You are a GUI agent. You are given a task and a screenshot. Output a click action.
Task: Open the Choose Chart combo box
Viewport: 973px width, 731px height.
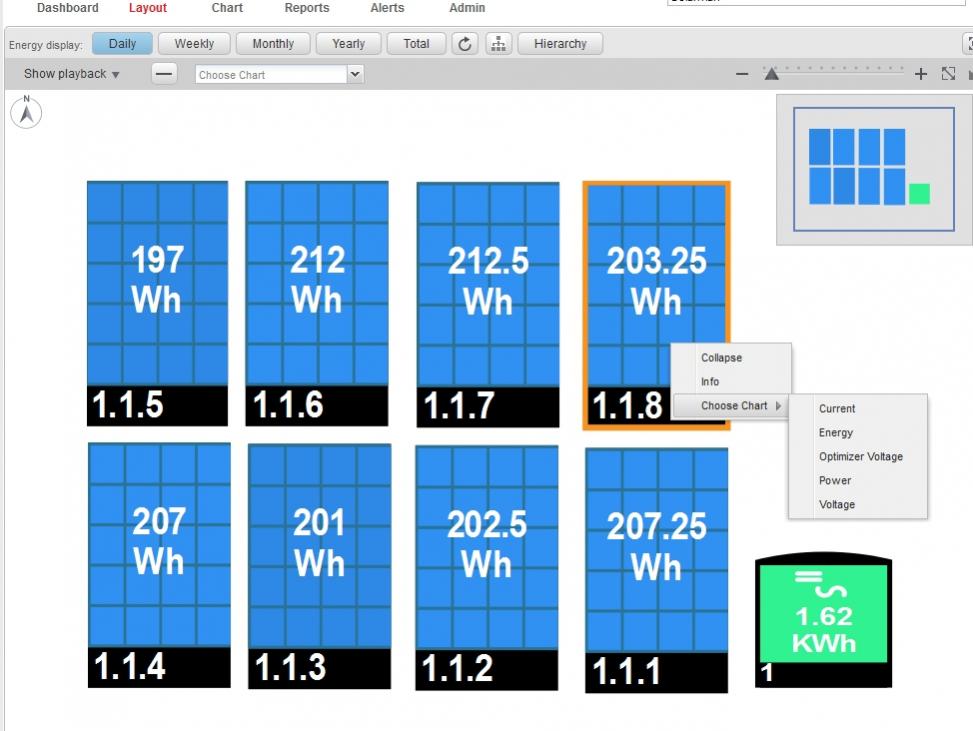(279, 74)
